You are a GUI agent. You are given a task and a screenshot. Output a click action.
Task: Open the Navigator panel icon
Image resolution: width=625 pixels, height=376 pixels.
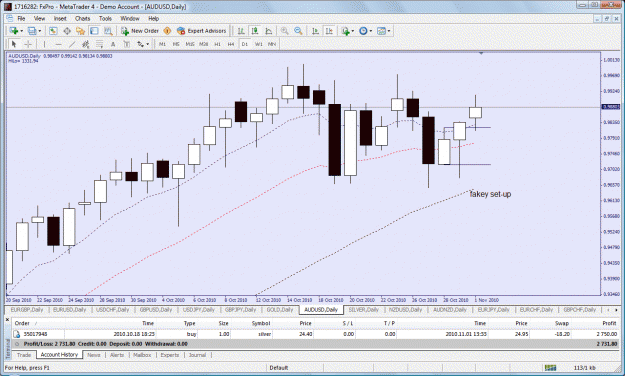pos(81,31)
